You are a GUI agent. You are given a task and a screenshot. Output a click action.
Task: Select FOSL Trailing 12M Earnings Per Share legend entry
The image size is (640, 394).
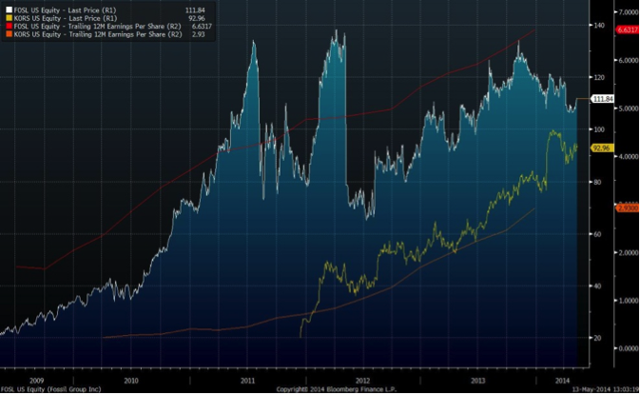coord(98,27)
